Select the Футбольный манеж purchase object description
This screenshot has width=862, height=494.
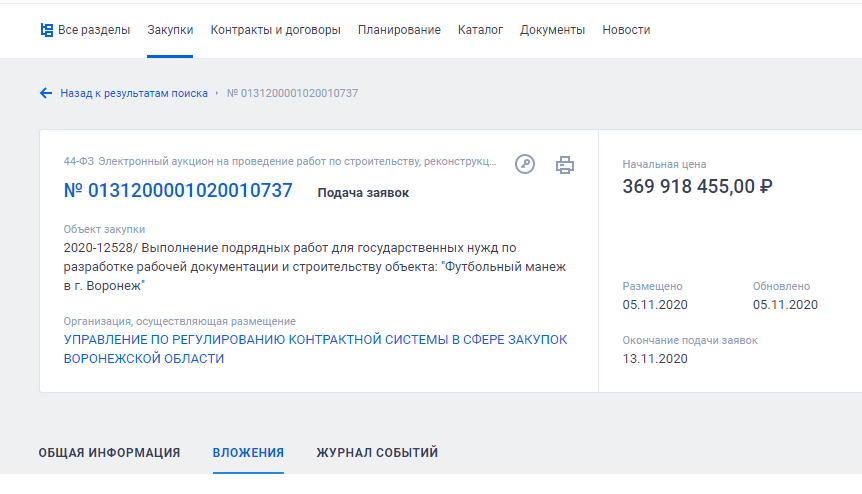pos(314,267)
